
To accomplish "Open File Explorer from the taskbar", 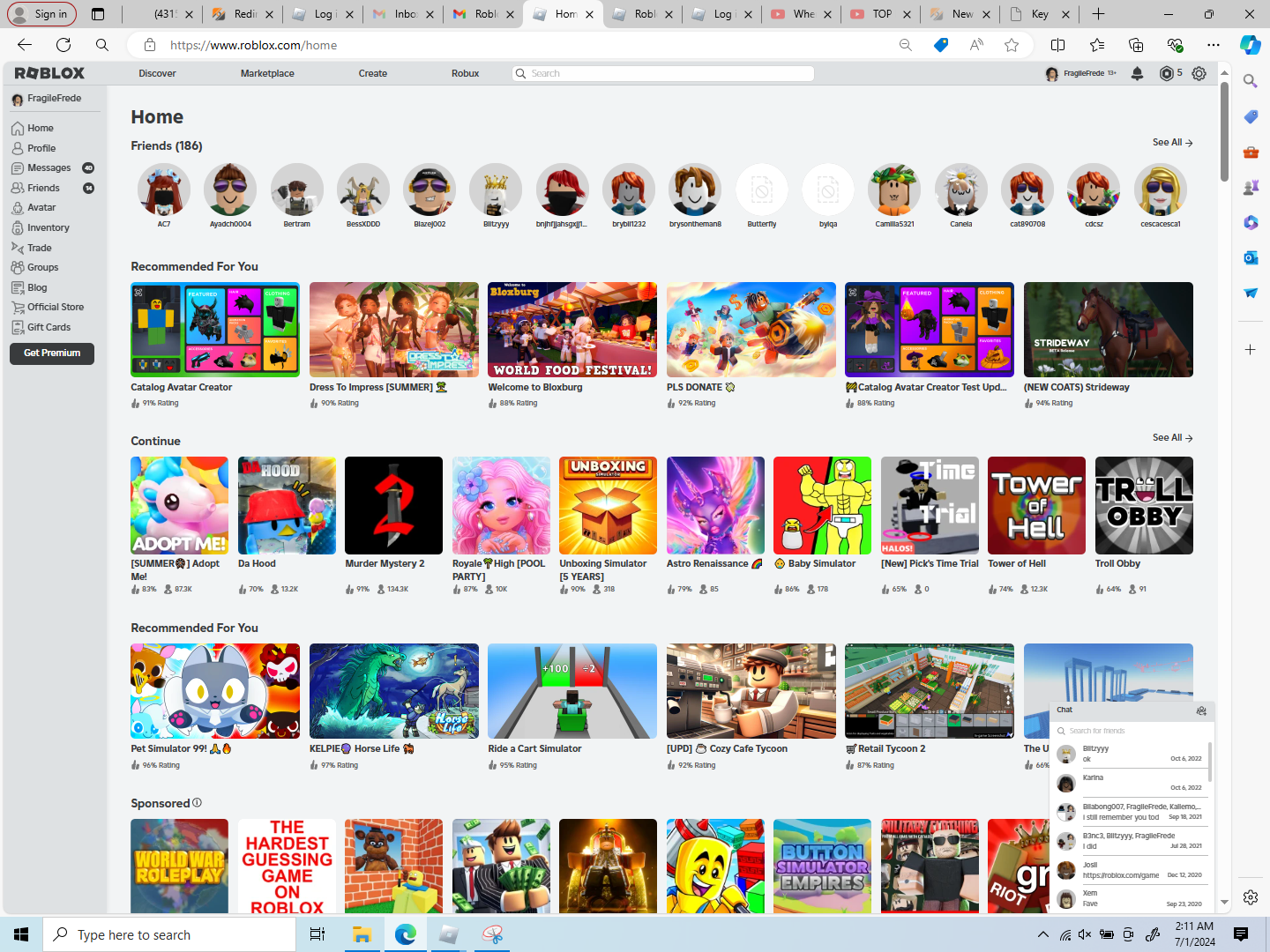I will click(362, 934).
